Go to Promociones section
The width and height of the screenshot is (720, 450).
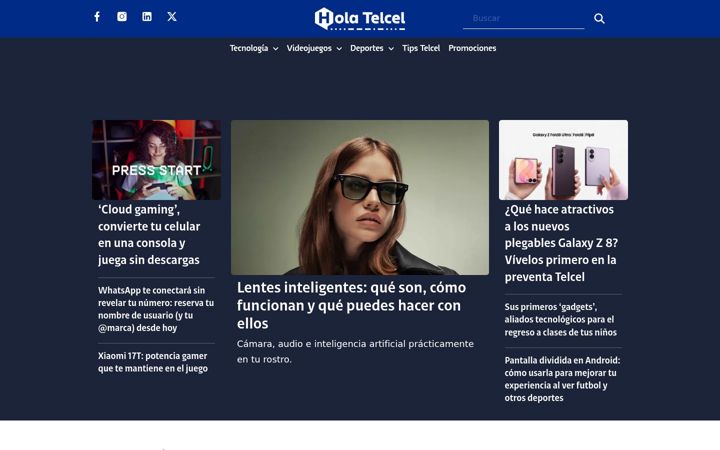click(472, 48)
